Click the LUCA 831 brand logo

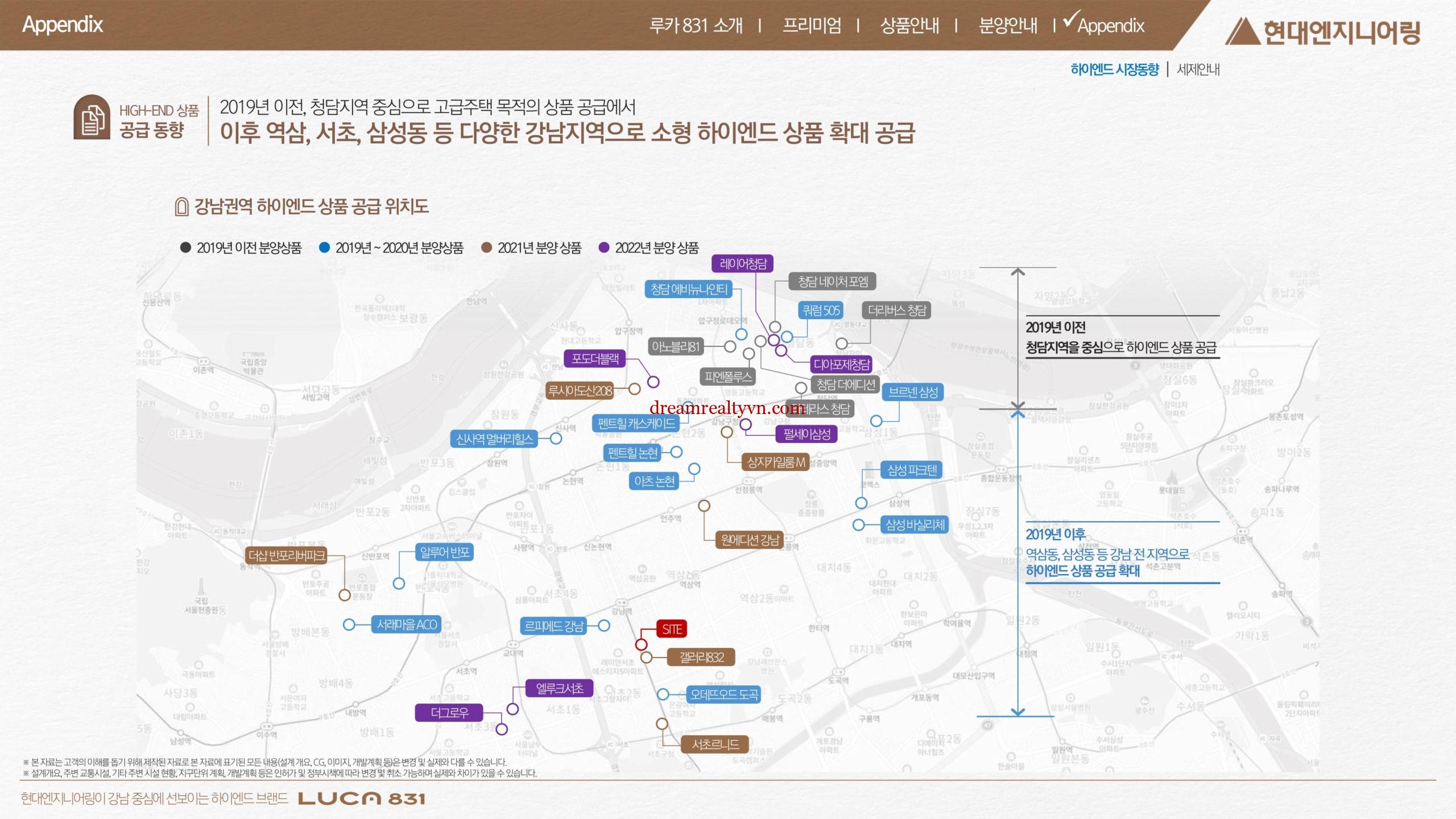(x=362, y=799)
